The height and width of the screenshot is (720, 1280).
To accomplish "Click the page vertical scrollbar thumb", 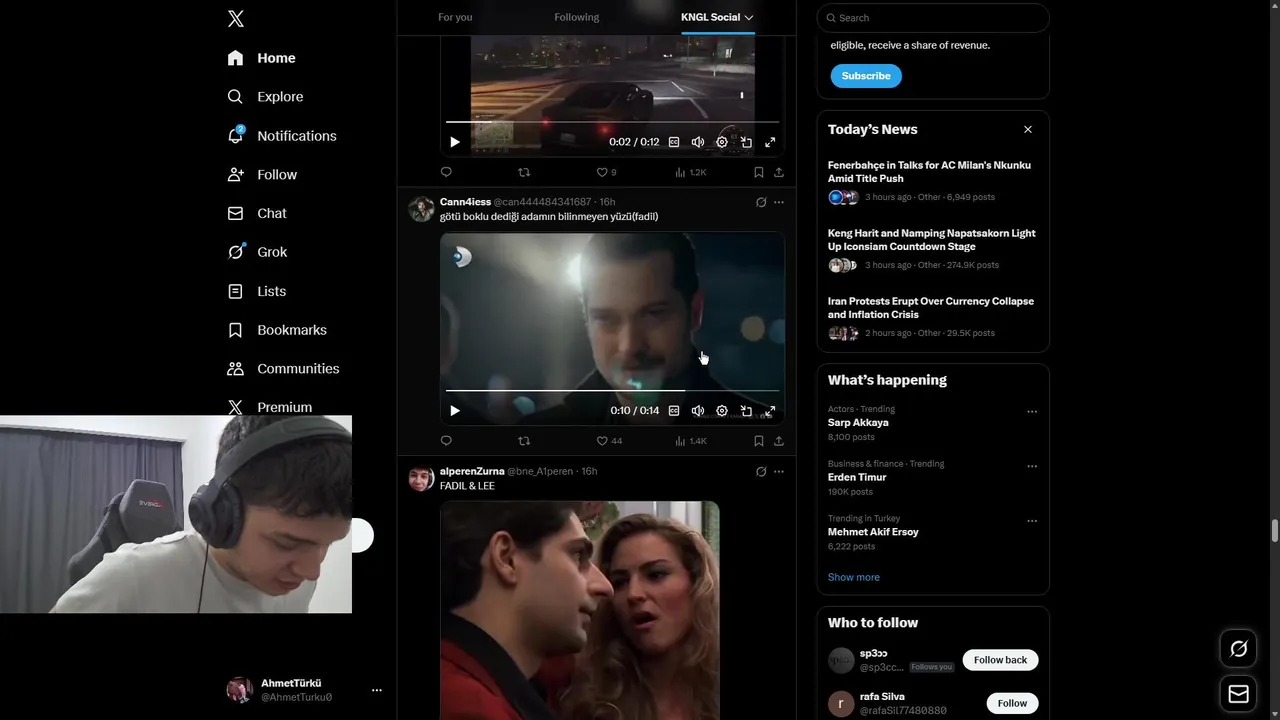I will 1274,531.
